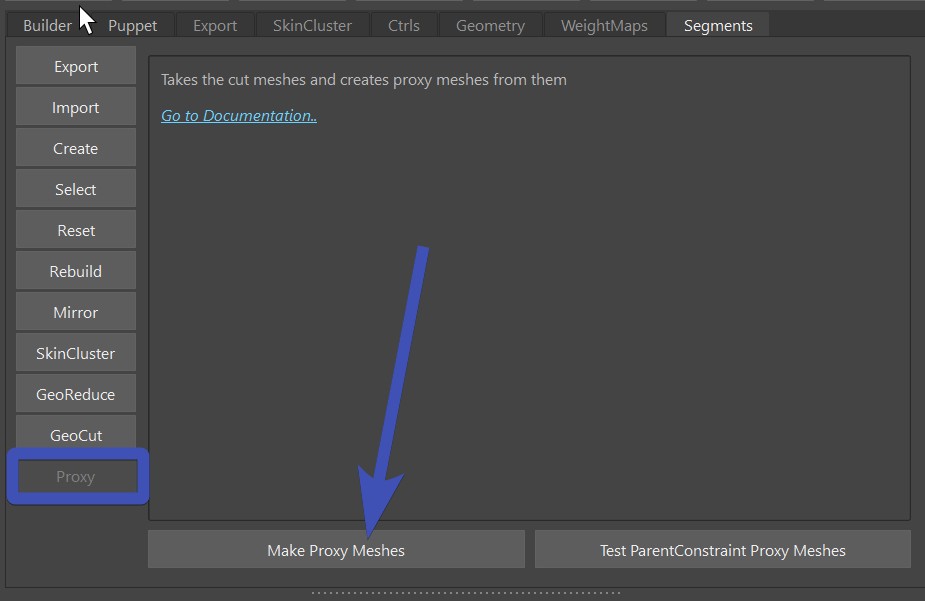Image resolution: width=925 pixels, height=601 pixels.
Task: Go to the SkinCluster tab at top
Action: (x=312, y=26)
